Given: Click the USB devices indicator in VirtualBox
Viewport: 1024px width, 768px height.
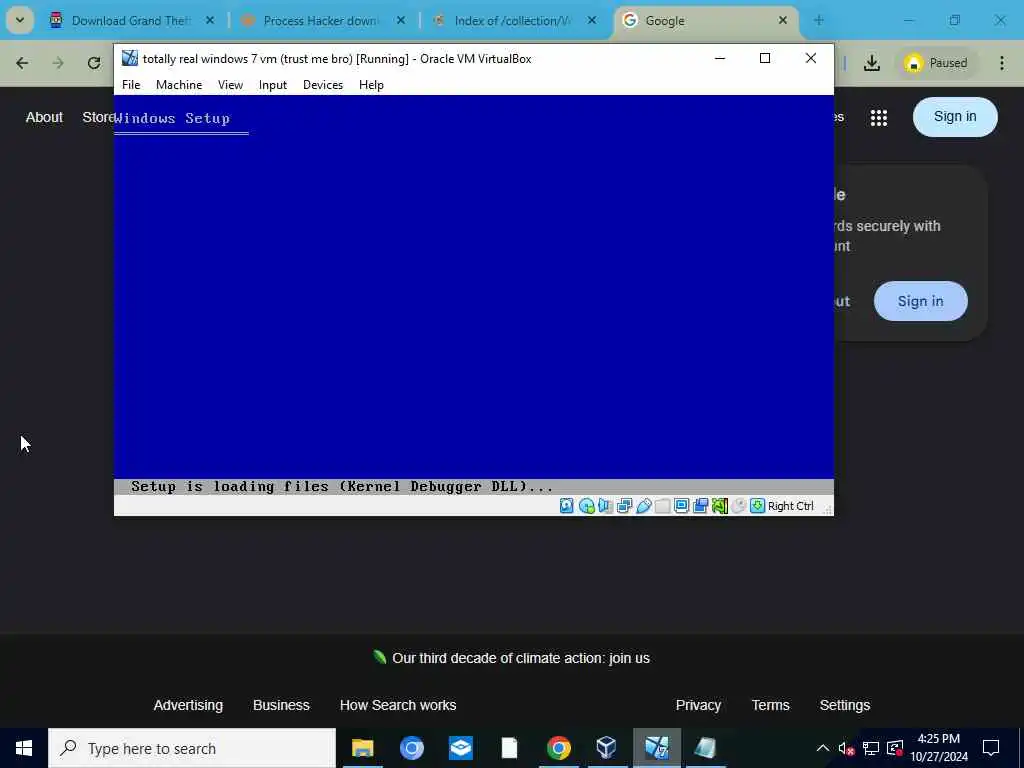Looking at the screenshot, I should pos(643,506).
